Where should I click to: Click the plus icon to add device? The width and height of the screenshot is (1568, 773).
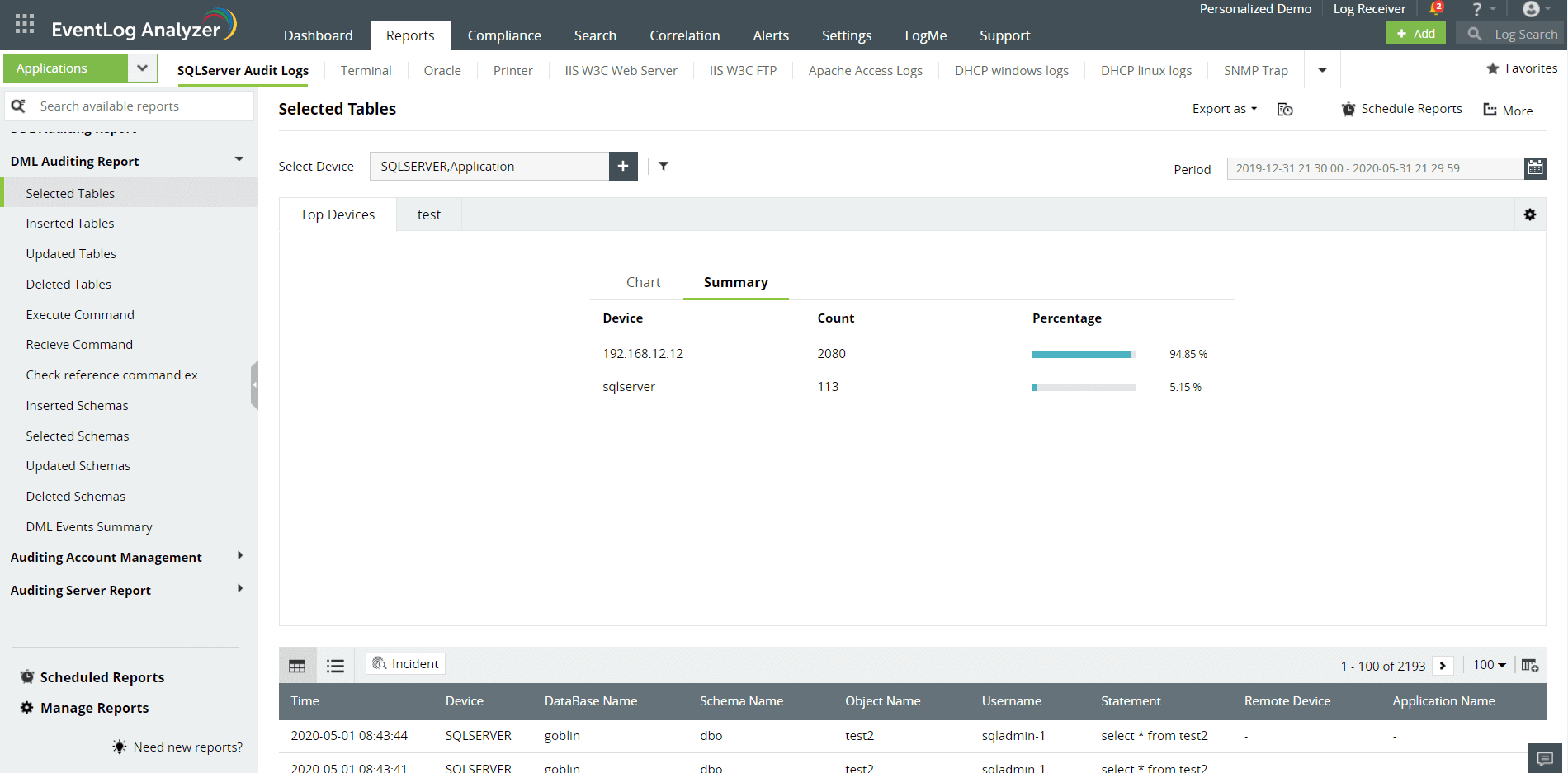(623, 167)
